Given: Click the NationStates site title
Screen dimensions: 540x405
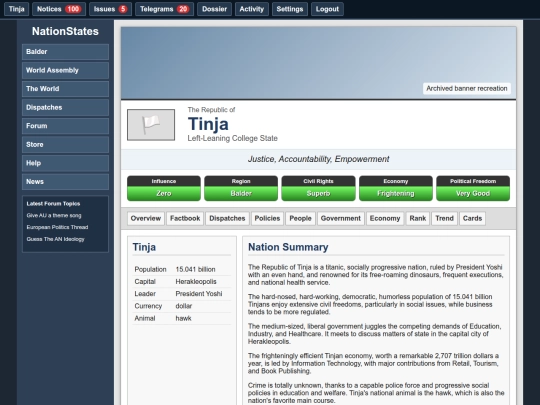Looking at the screenshot, I should click(65, 31).
